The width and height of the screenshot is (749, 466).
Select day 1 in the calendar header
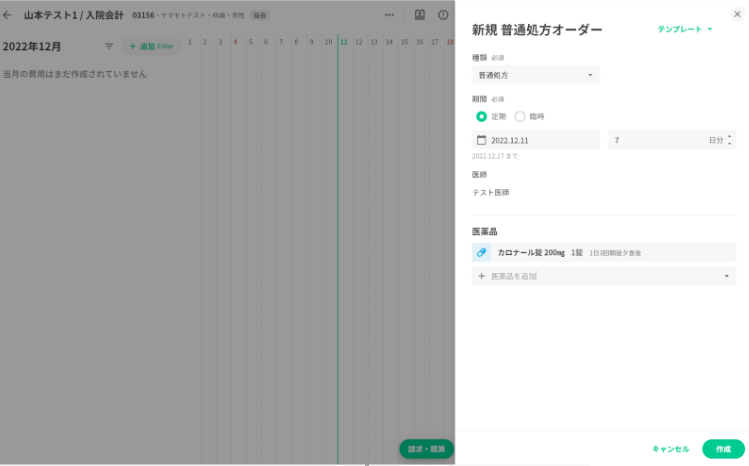point(190,42)
